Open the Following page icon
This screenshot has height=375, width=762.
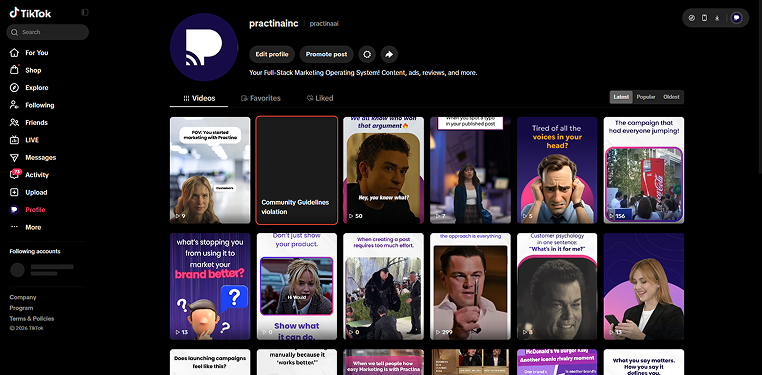pos(15,105)
